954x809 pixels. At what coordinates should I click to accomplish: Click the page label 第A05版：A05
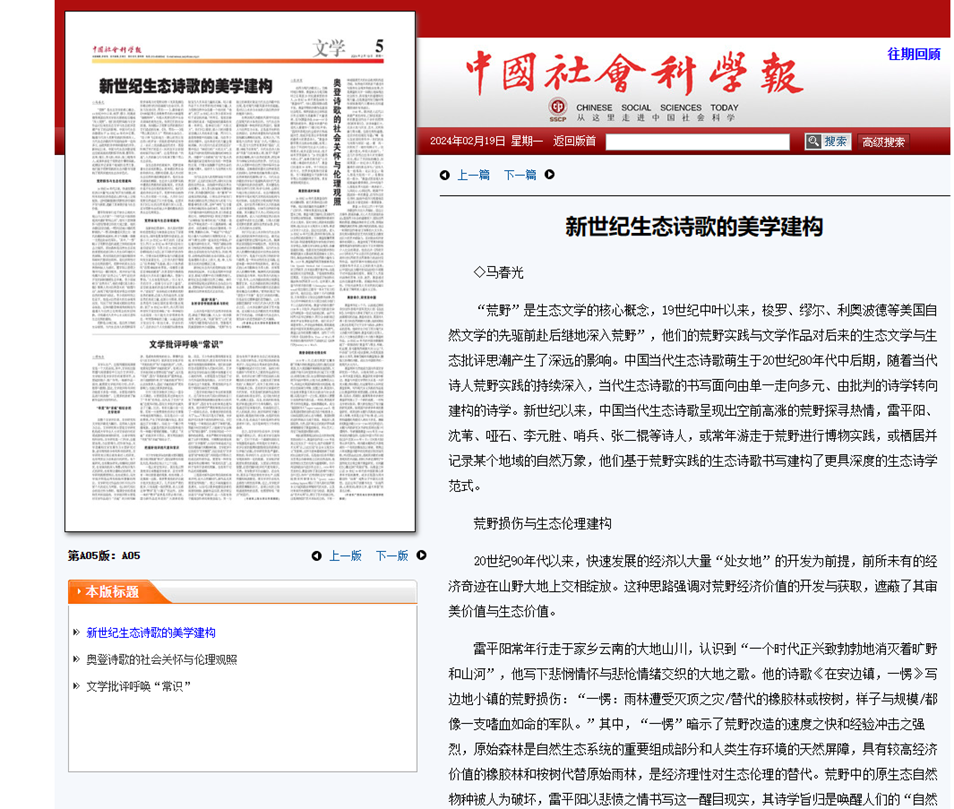pyautogui.click(x=104, y=556)
